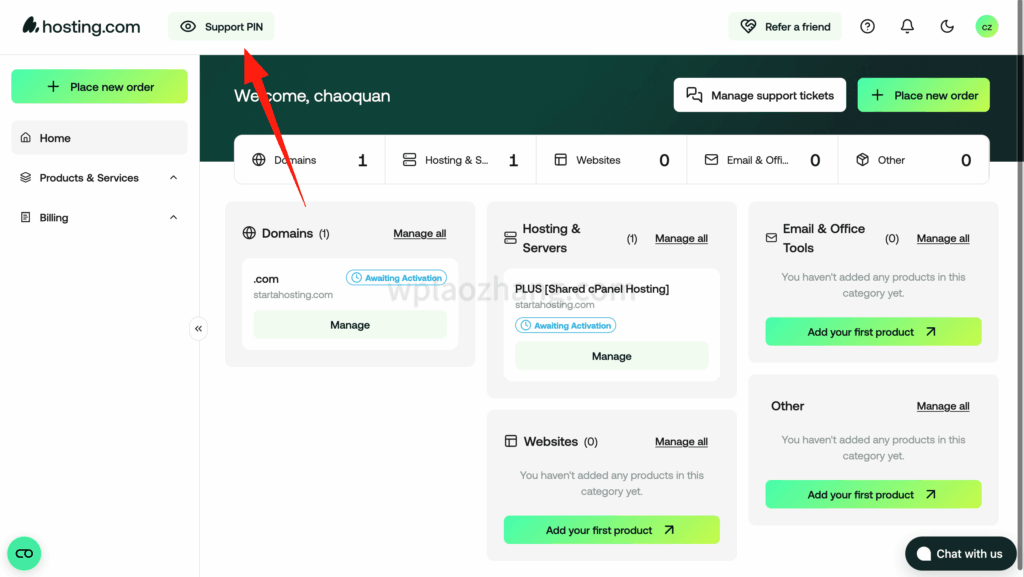1024x577 pixels.
Task: Click the Refer a friend heart button
Action: tap(785, 27)
